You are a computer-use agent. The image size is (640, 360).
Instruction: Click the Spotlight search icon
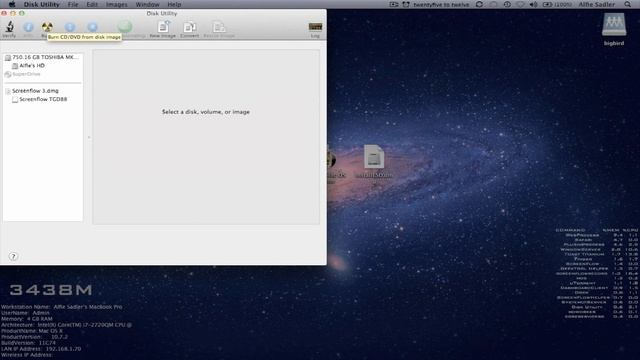[627, 4]
